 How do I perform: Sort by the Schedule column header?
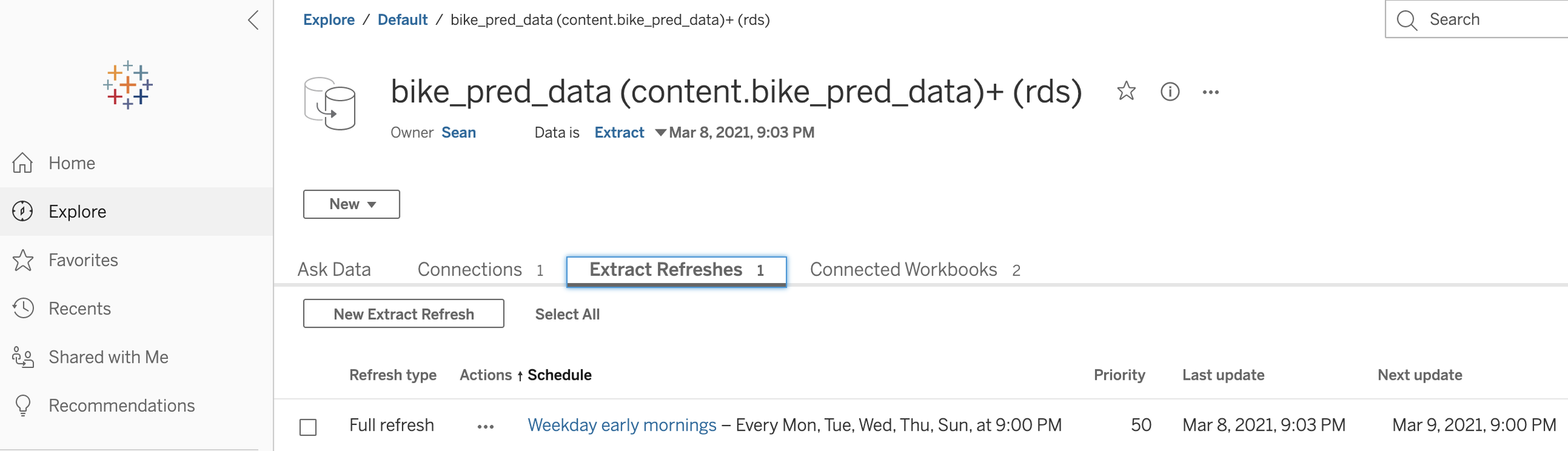[559, 375]
